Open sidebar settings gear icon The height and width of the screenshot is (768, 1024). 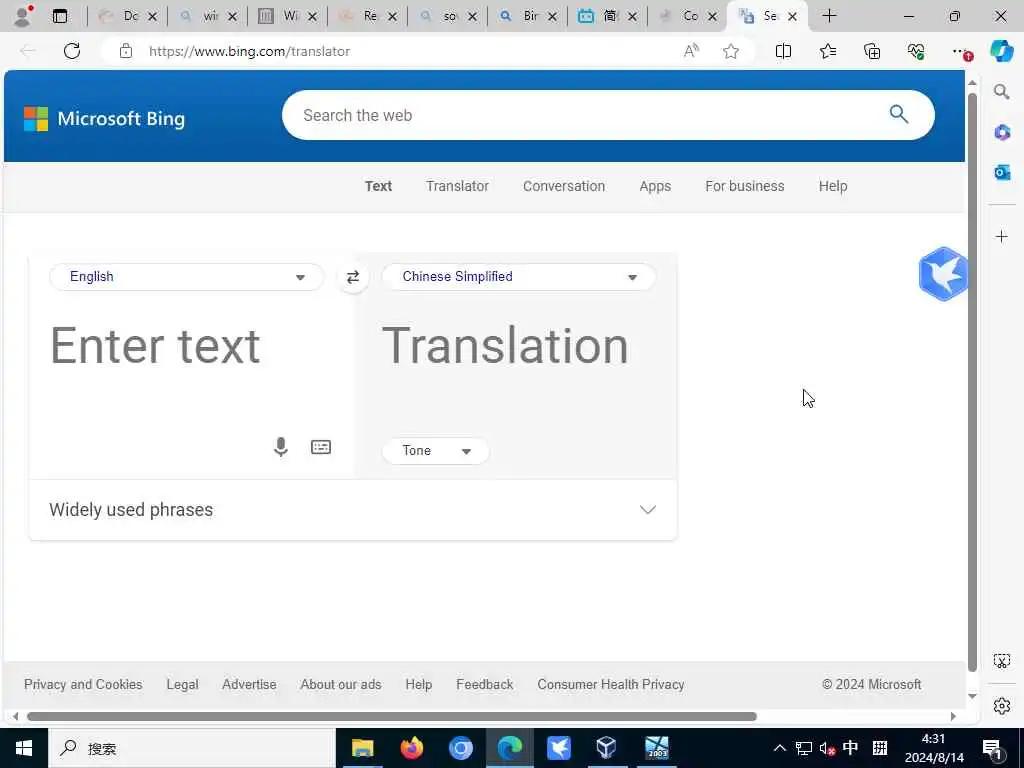point(1002,706)
